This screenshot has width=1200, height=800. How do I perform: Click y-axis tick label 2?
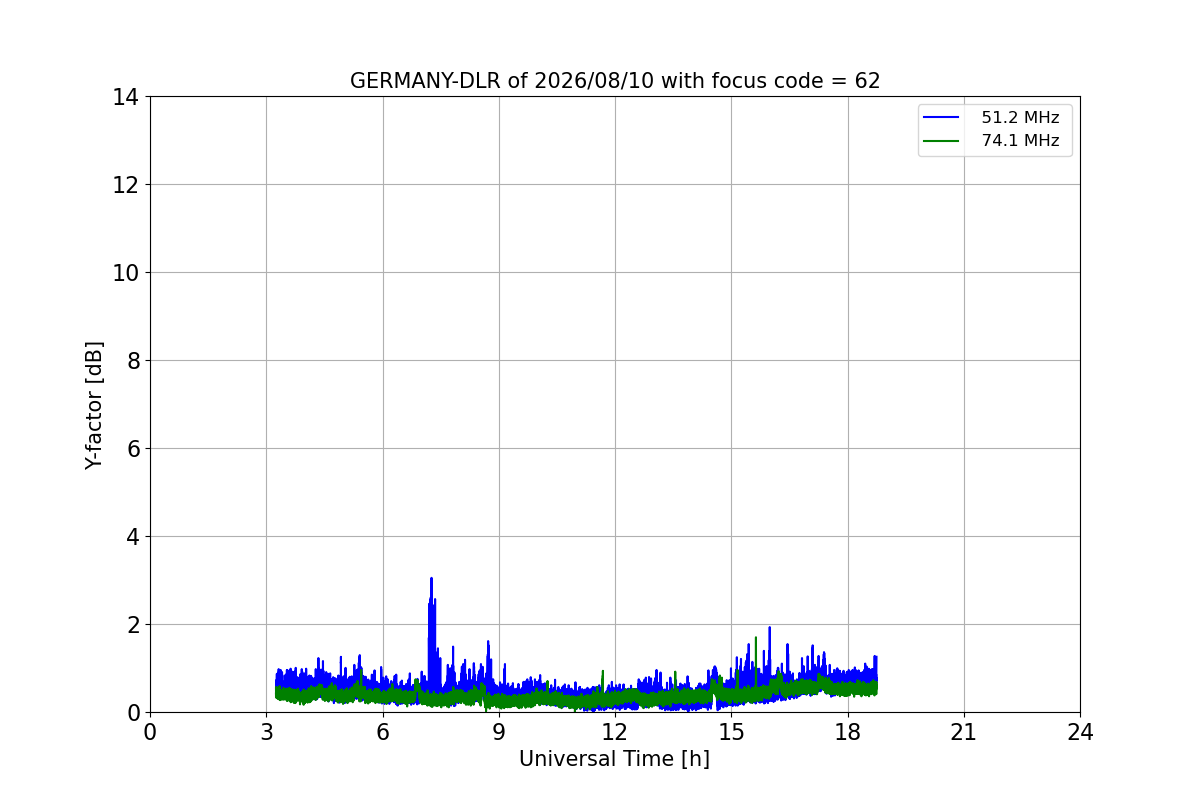coord(132,625)
